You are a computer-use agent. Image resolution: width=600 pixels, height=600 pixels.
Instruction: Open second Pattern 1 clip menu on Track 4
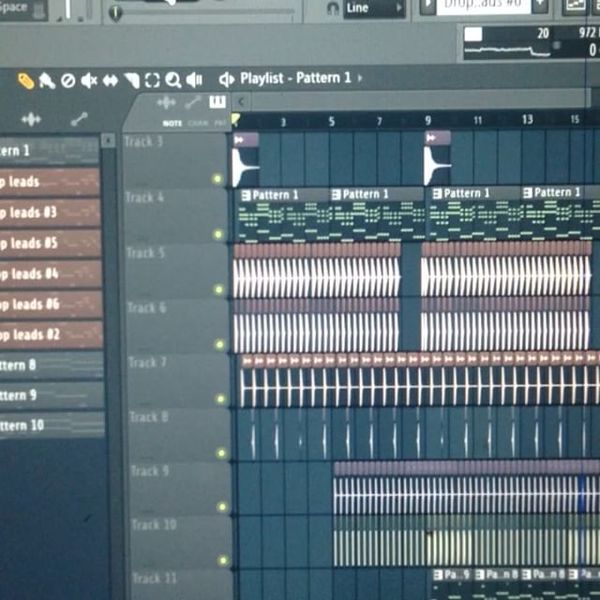[x=336, y=195]
